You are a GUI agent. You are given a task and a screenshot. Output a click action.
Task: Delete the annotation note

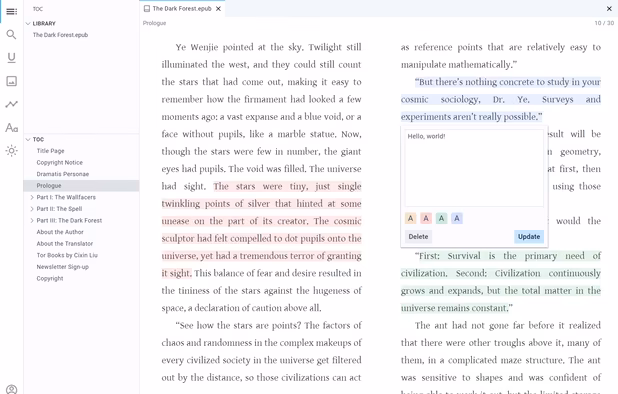point(418,237)
